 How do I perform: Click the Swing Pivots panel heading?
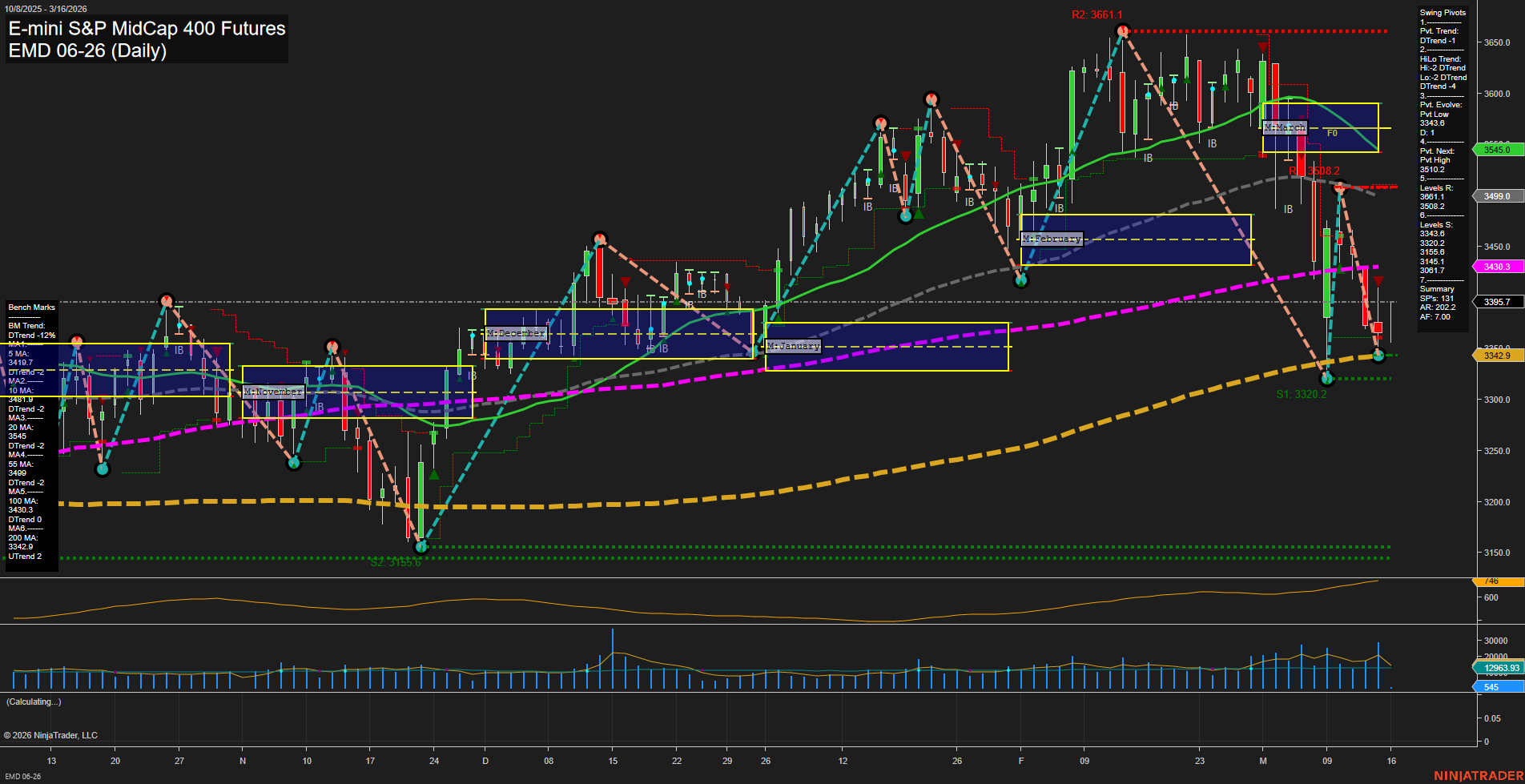(x=1443, y=13)
